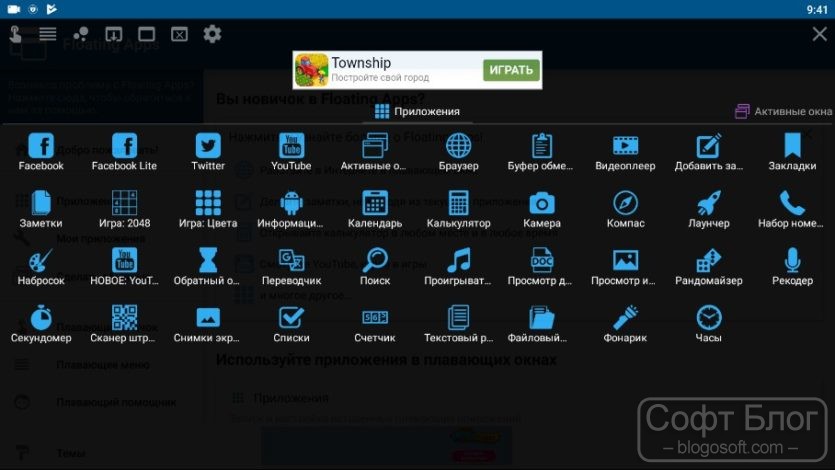Start Игра: Цвета
Viewport: 835px width, 470px height.
[x=208, y=209]
